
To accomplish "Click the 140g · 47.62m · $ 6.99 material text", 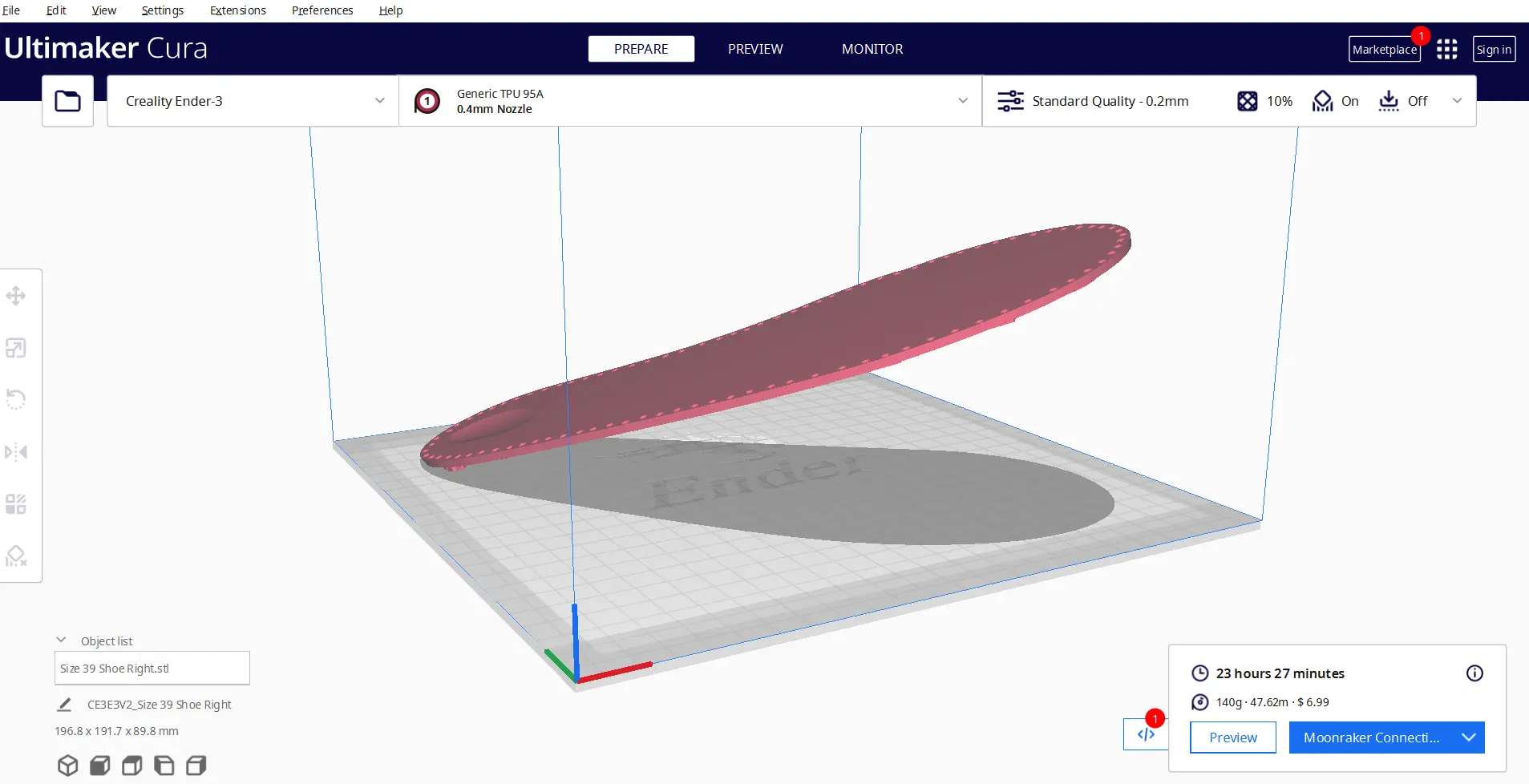I will 1272,702.
